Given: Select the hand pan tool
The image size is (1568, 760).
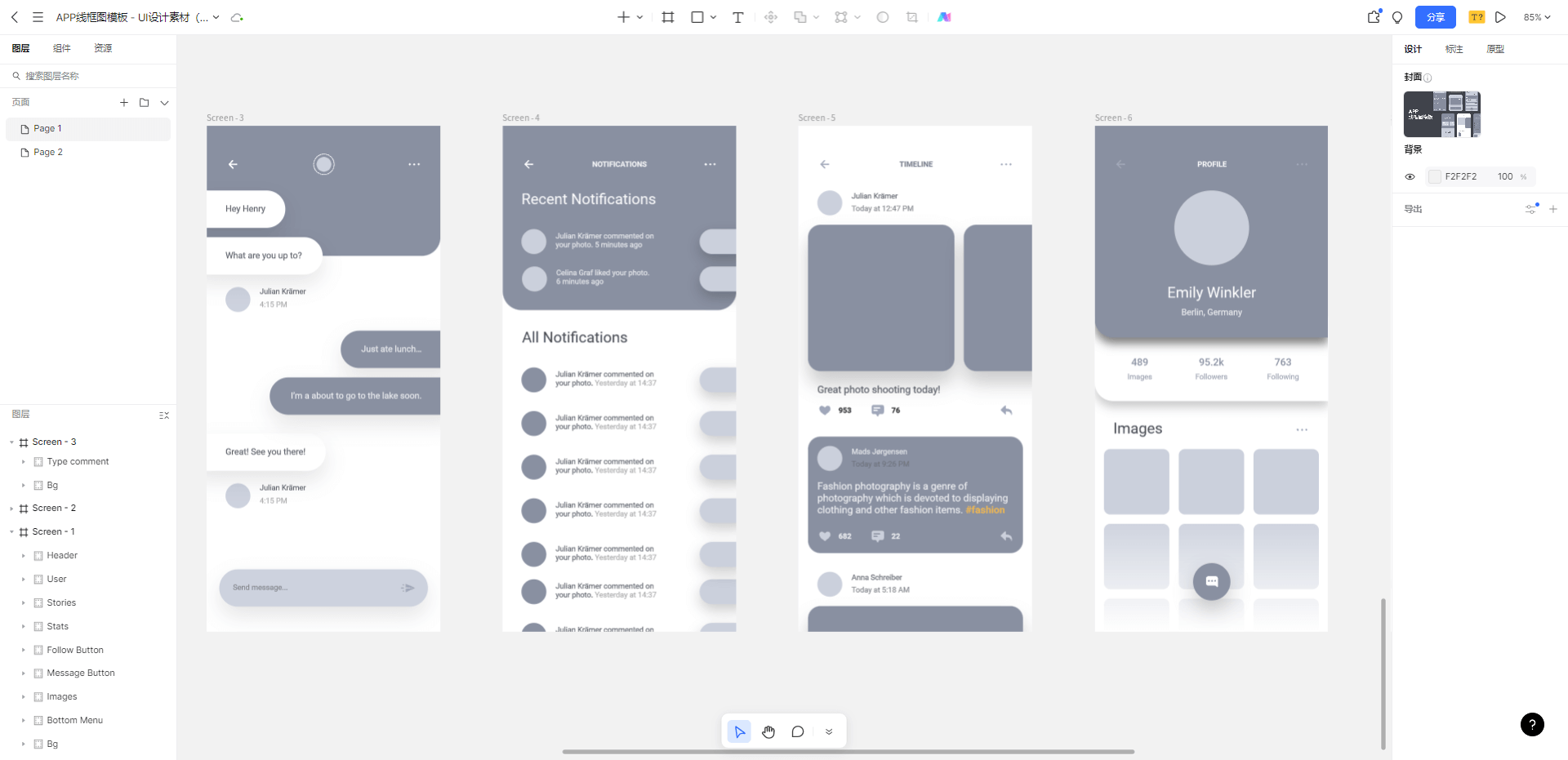Looking at the screenshot, I should (768, 731).
